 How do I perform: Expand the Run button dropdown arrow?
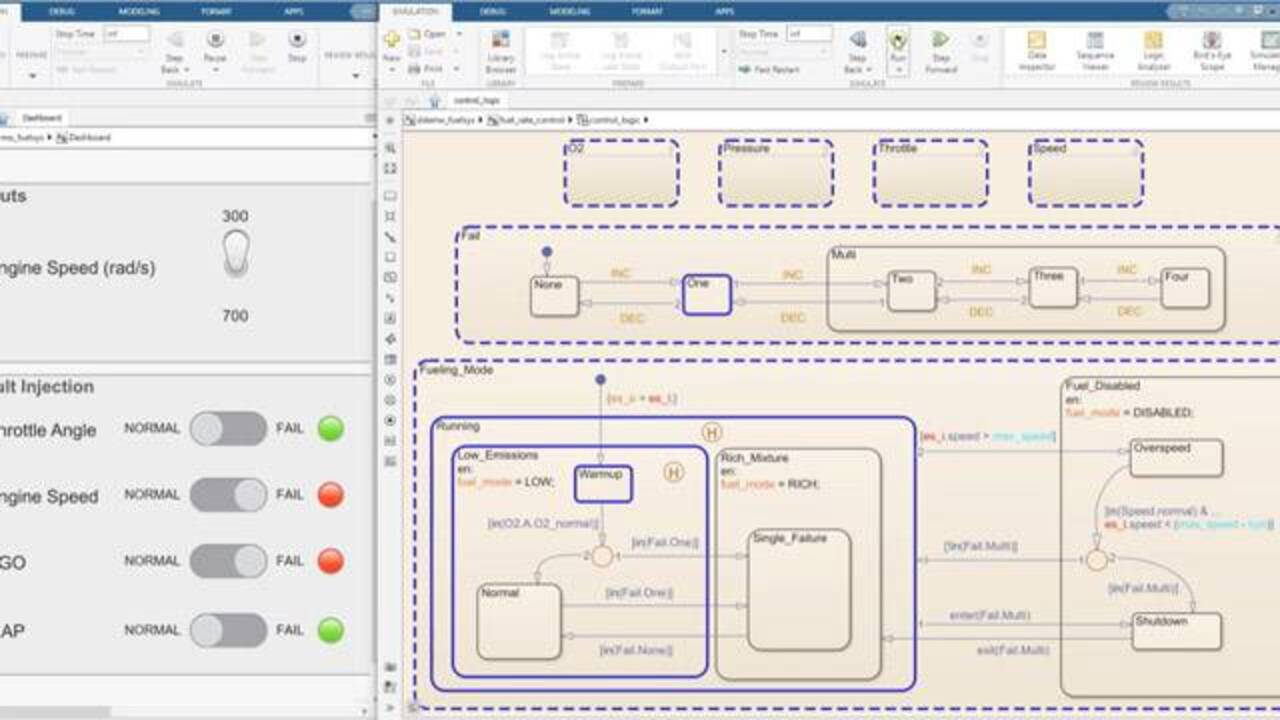pyautogui.click(x=898, y=71)
